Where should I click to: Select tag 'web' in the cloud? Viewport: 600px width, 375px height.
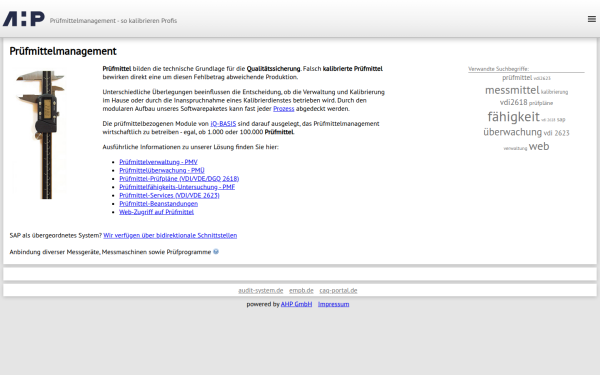tap(539, 146)
